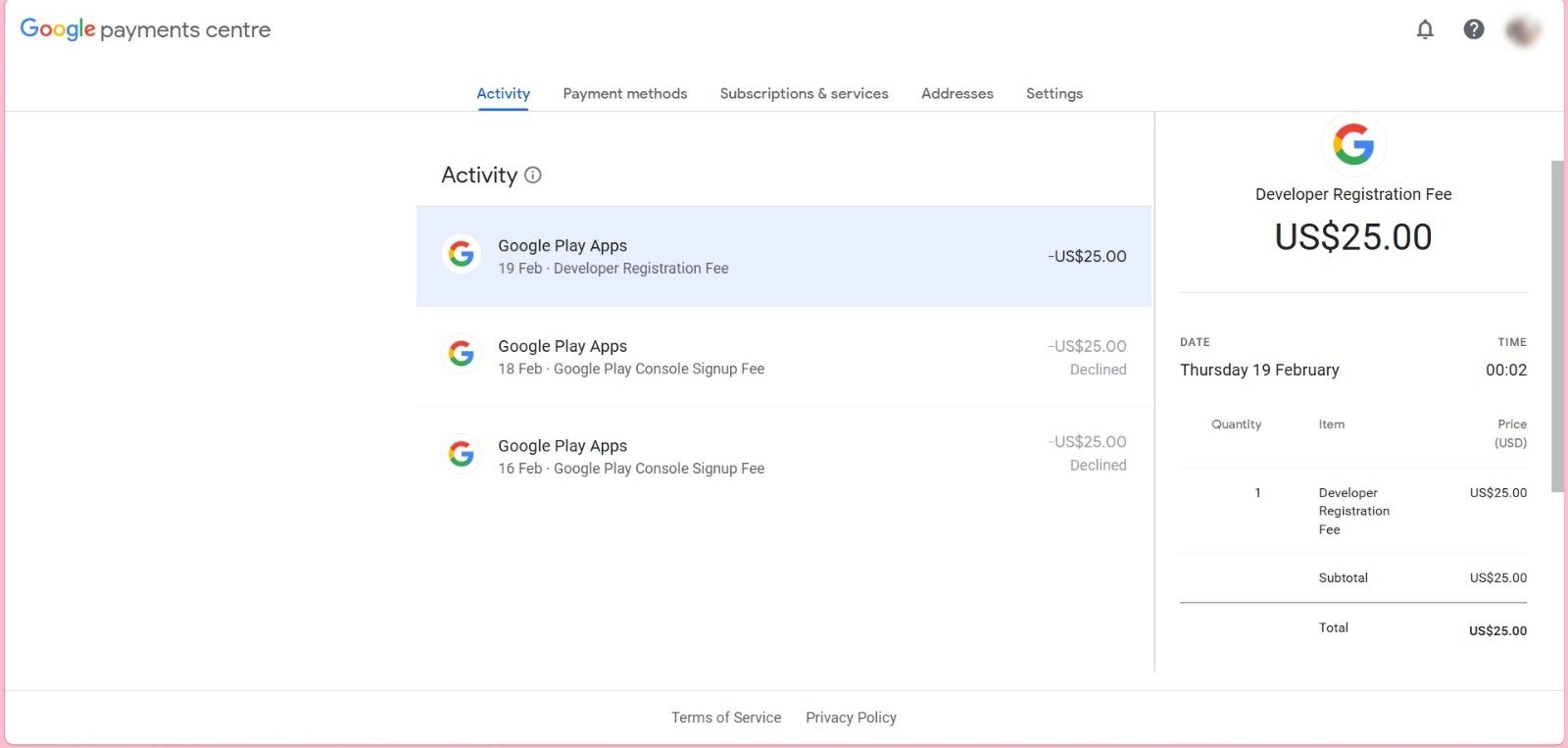Switch to the Payment methods tab
Screen dimensions: 1568x748
625,94
